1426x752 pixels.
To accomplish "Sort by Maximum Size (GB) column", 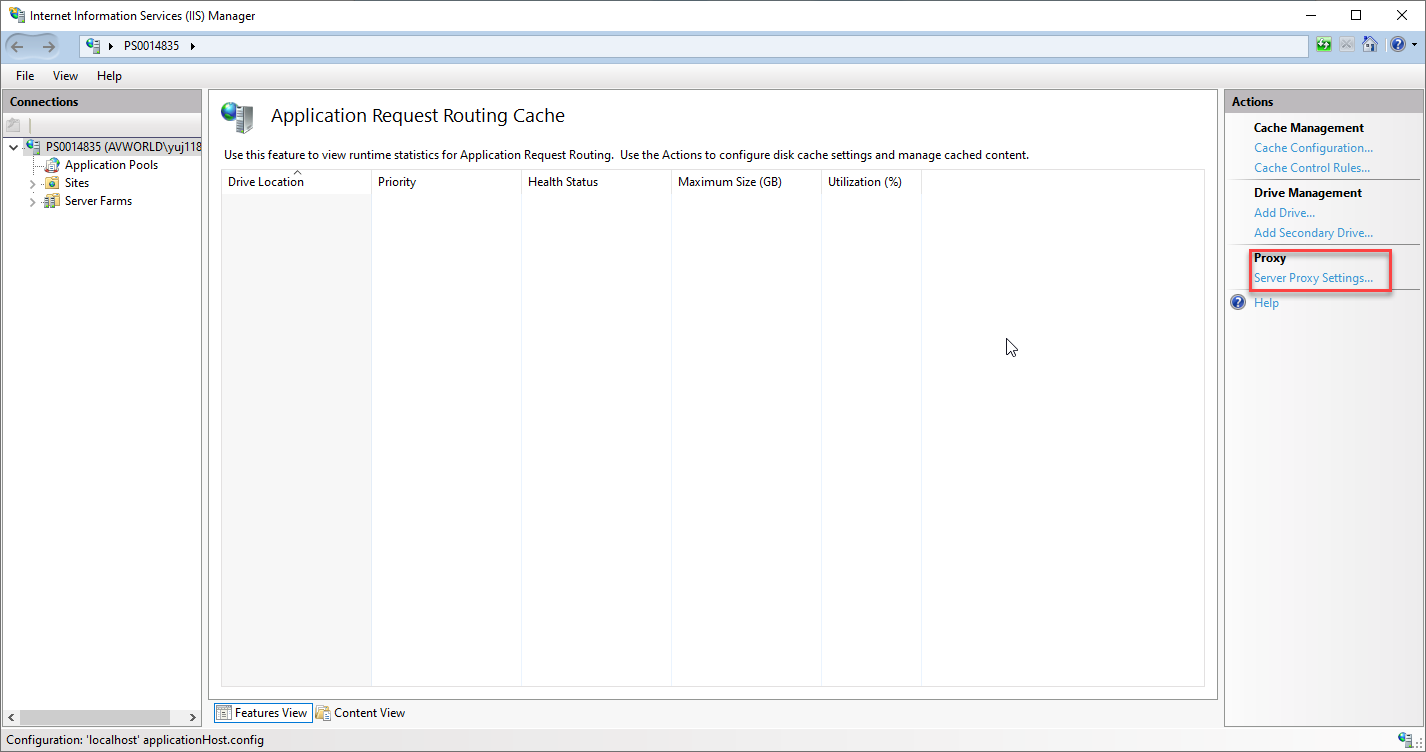I will pos(746,182).
